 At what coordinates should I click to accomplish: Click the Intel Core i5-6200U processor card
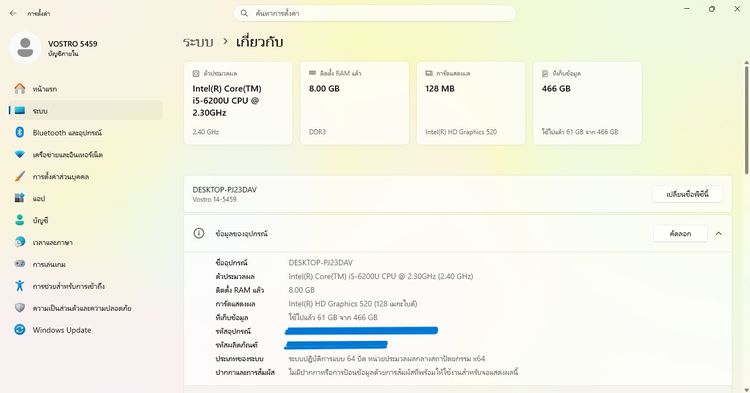pyautogui.click(x=238, y=103)
